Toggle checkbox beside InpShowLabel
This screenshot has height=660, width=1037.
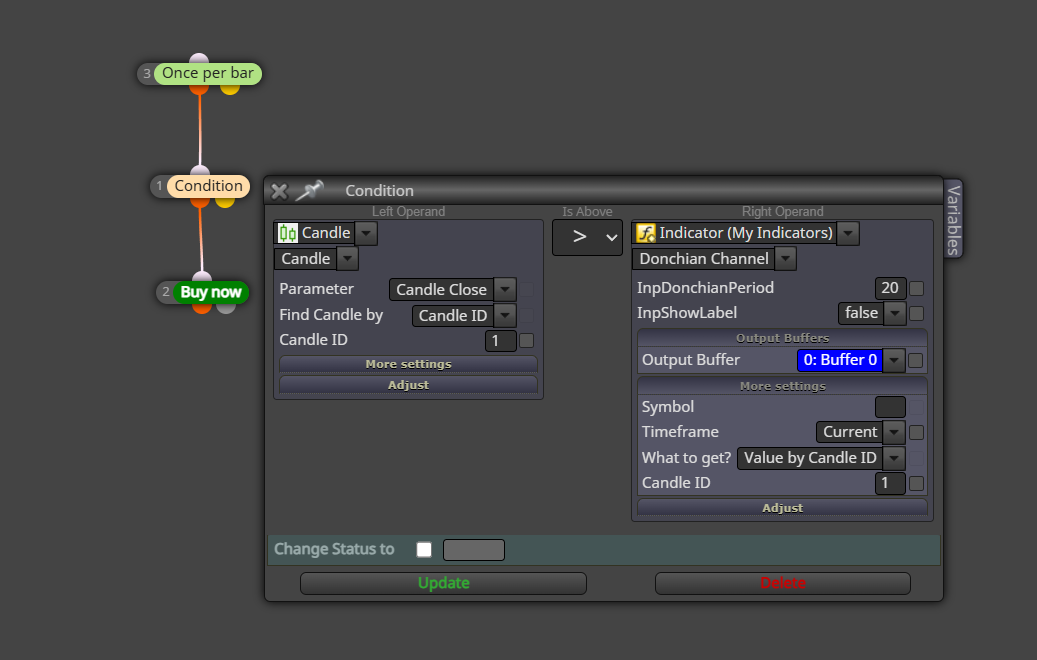point(917,313)
